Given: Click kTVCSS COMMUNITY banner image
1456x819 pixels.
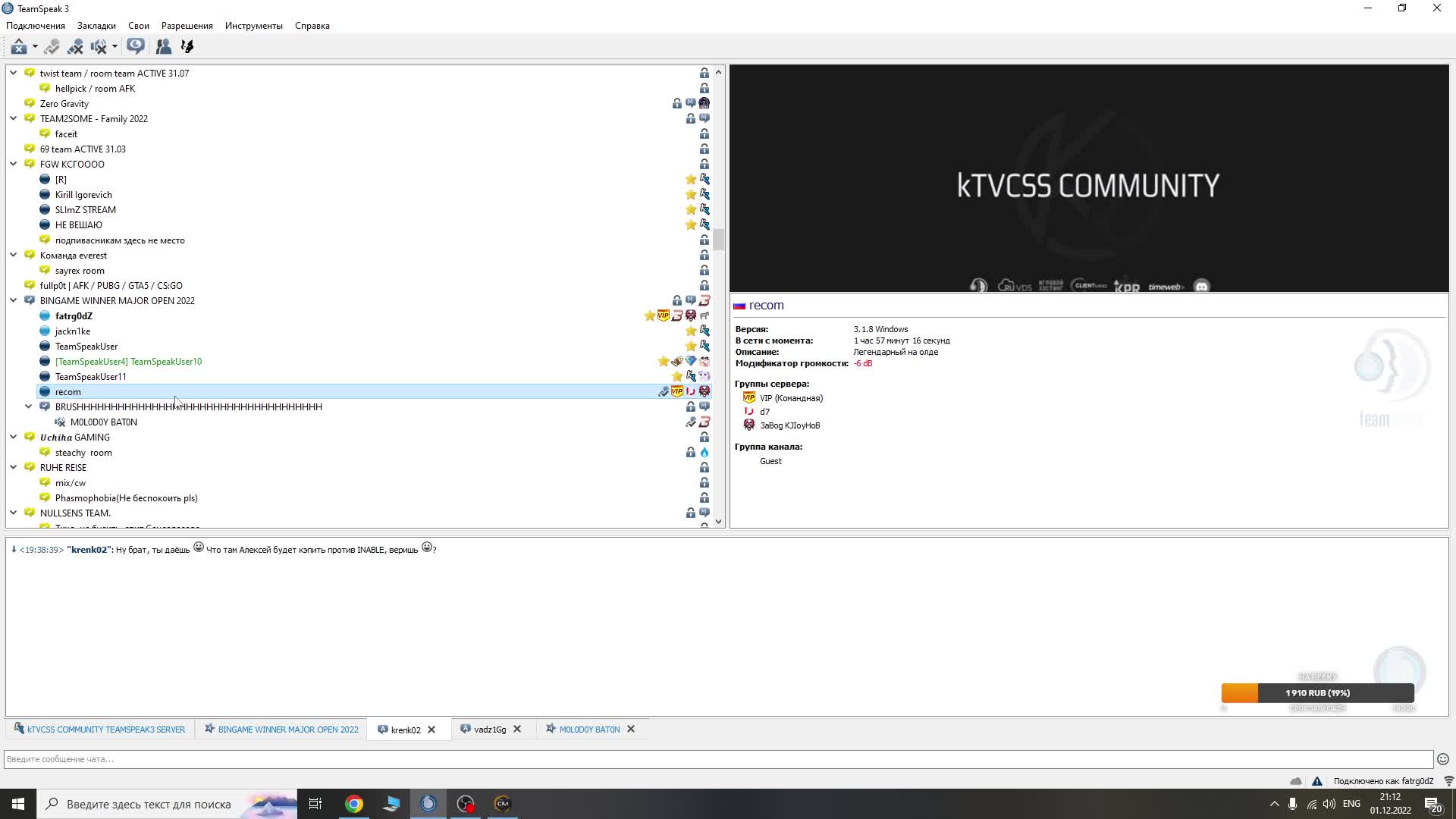Looking at the screenshot, I should (x=1089, y=178).
